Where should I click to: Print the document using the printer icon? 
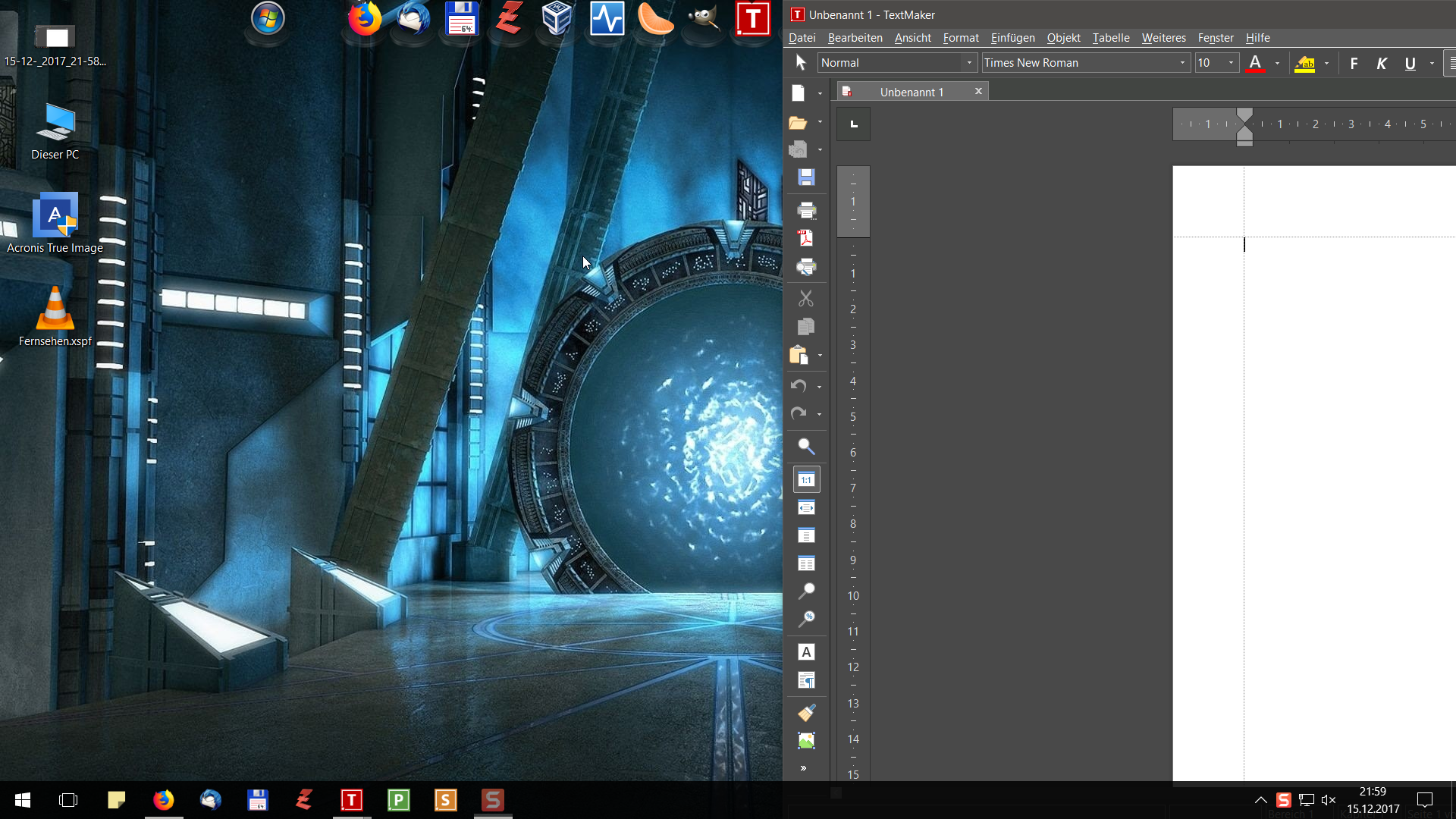[806, 210]
